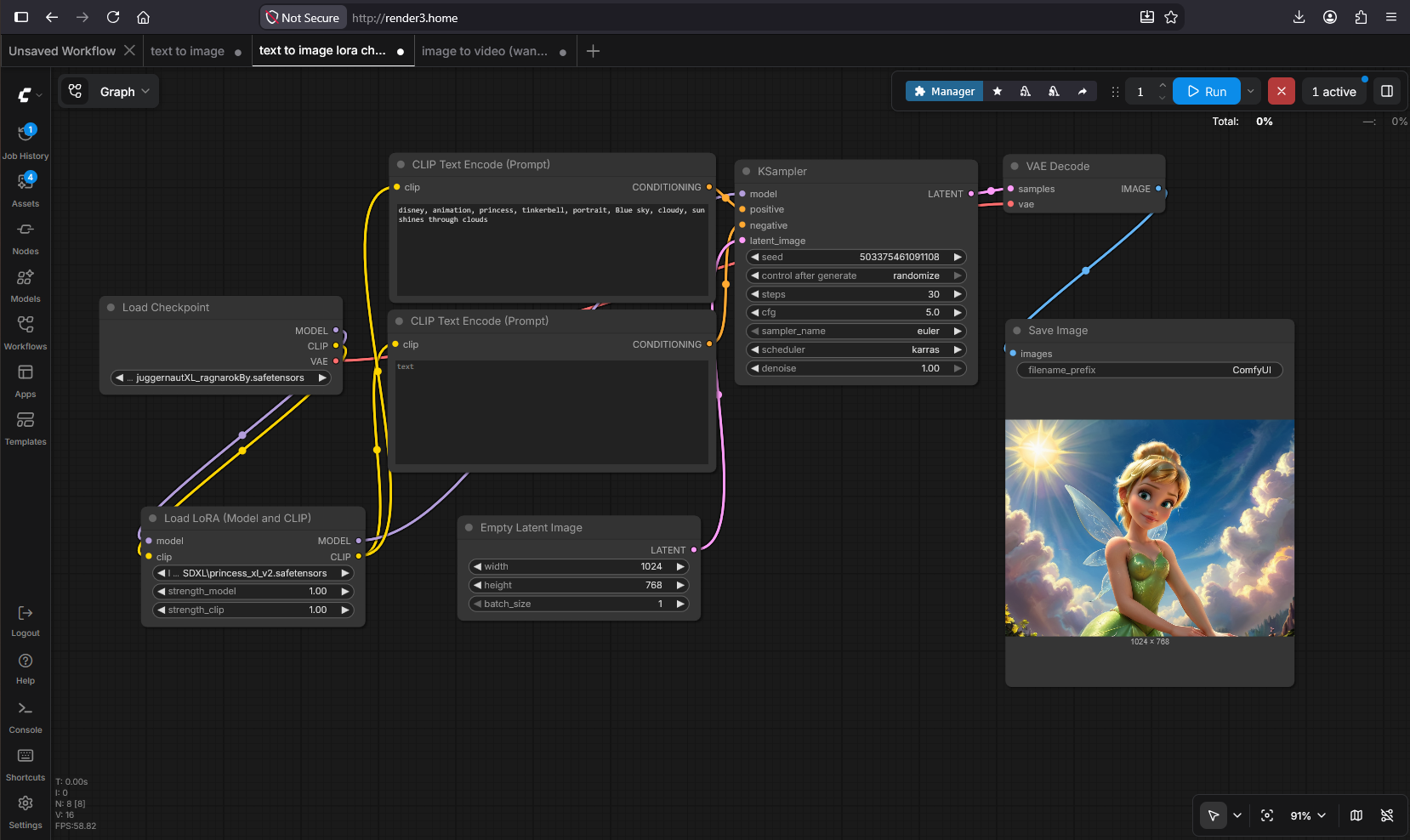1410x840 pixels.
Task: Click the 1 active jobs button
Action: (x=1334, y=91)
